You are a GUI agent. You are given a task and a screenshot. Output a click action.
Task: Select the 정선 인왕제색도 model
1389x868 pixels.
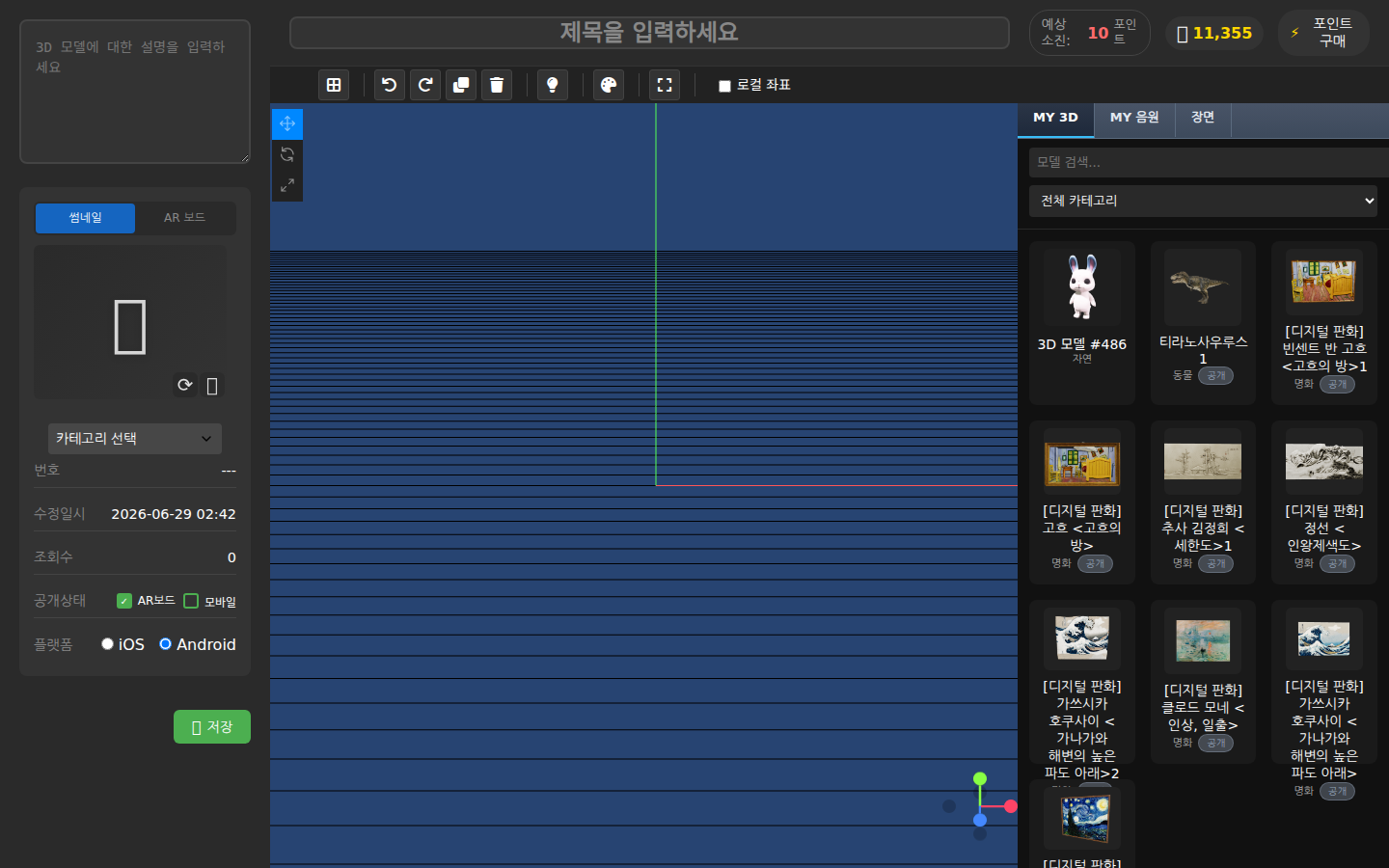pyautogui.click(x=1324, y=502)
